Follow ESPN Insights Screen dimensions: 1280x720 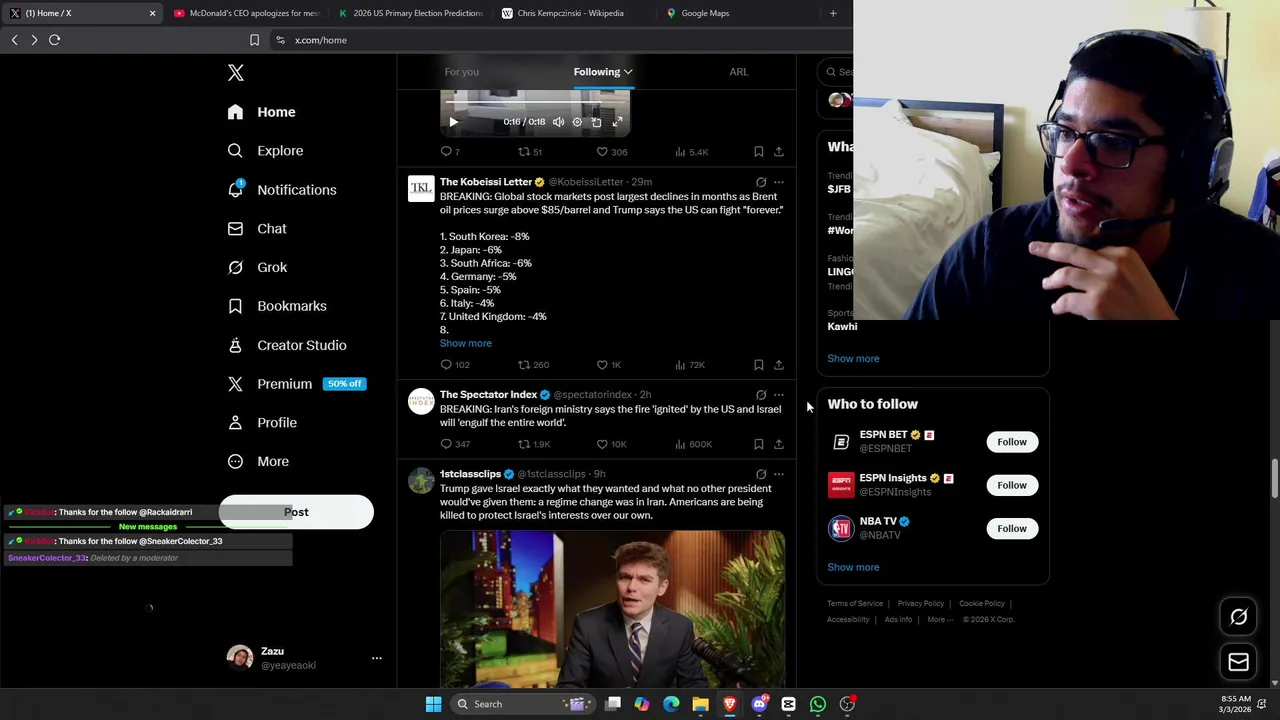tap(1012, 485)
